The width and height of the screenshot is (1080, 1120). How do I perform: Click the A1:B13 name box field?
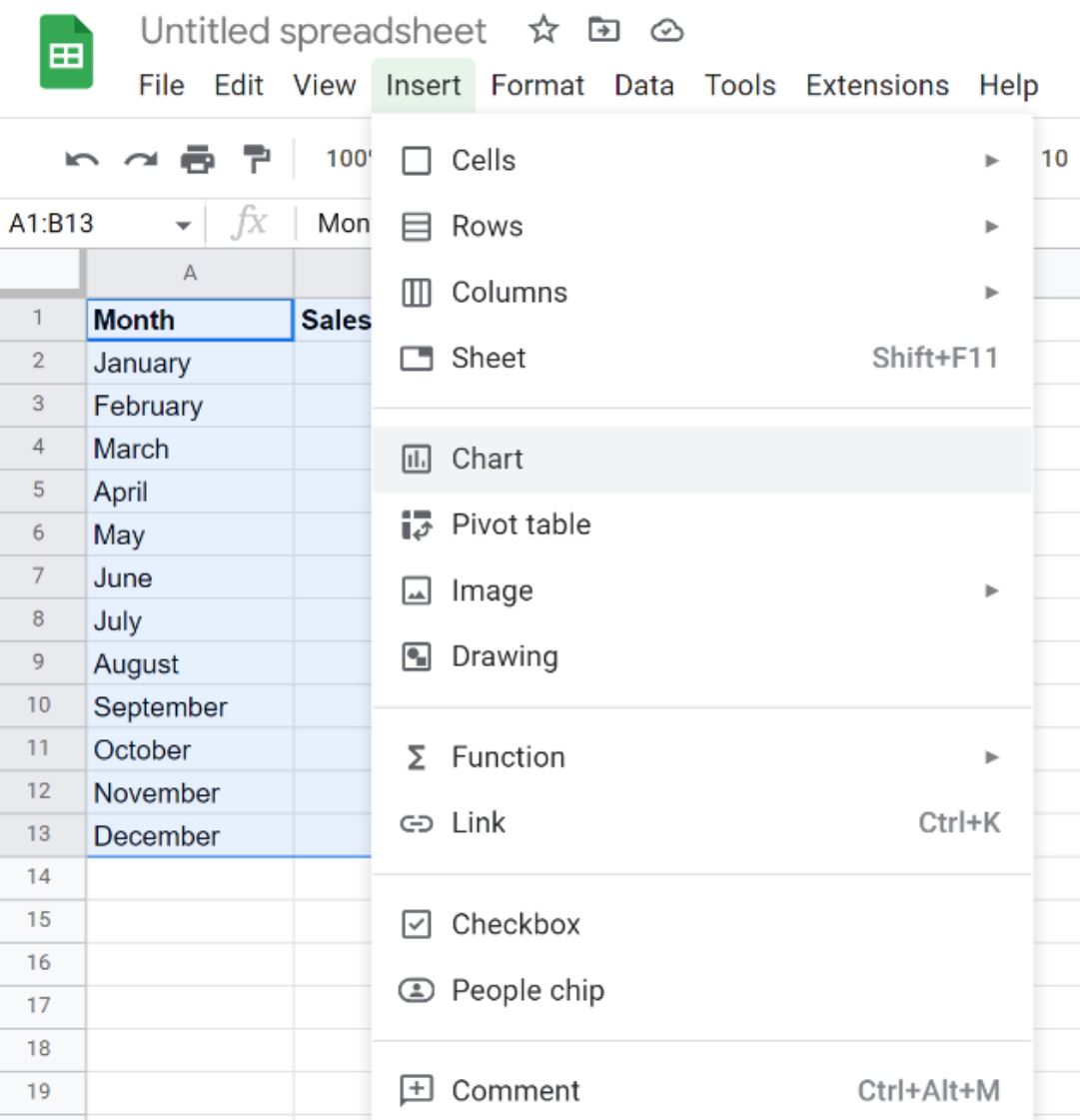[x=87, y=224]
